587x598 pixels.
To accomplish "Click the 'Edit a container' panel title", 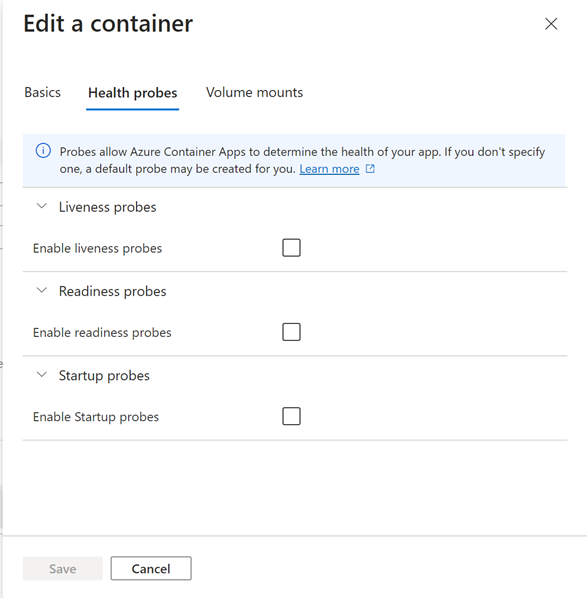I will coord(108,24).
